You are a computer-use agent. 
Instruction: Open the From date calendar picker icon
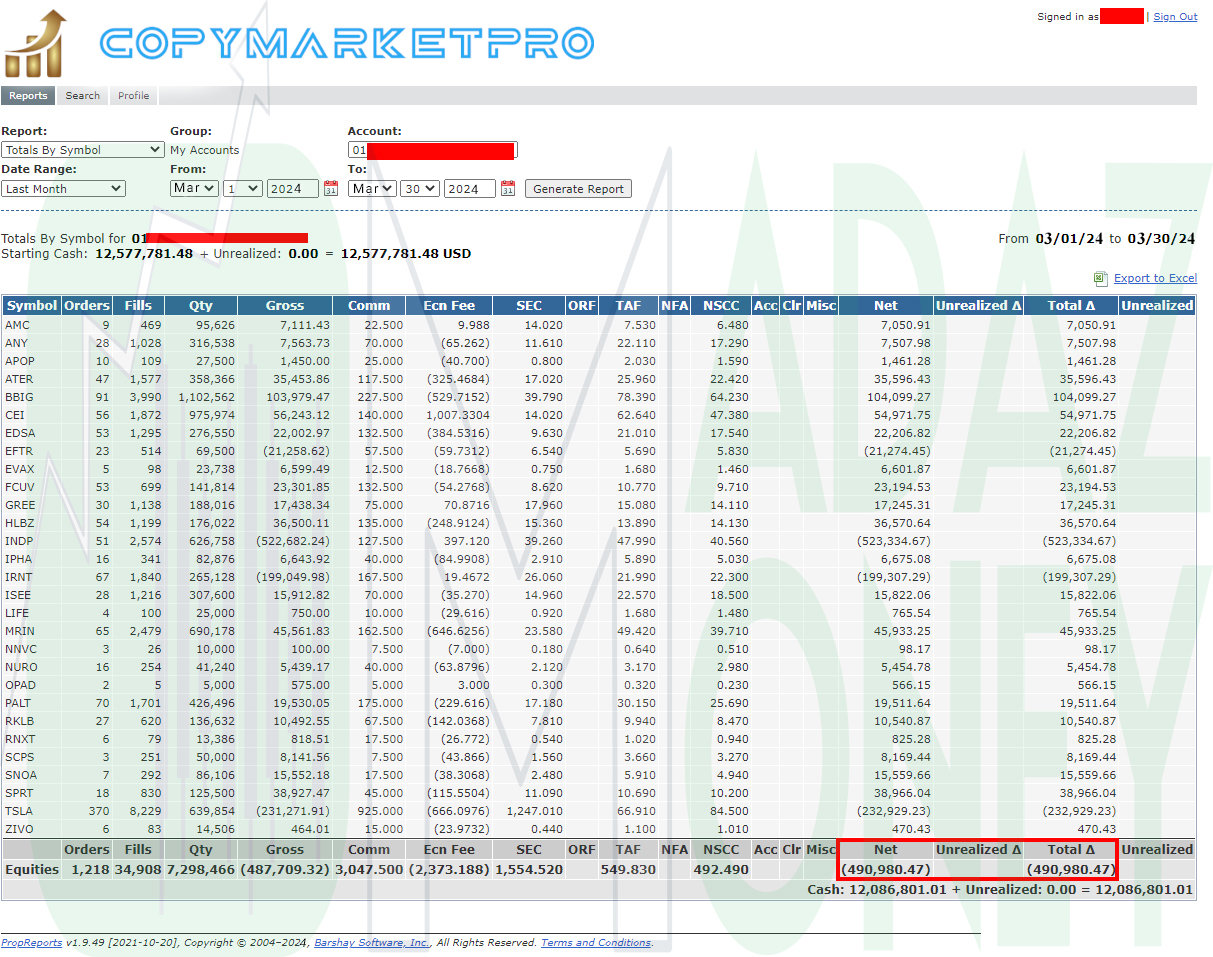tap(330, 189)
